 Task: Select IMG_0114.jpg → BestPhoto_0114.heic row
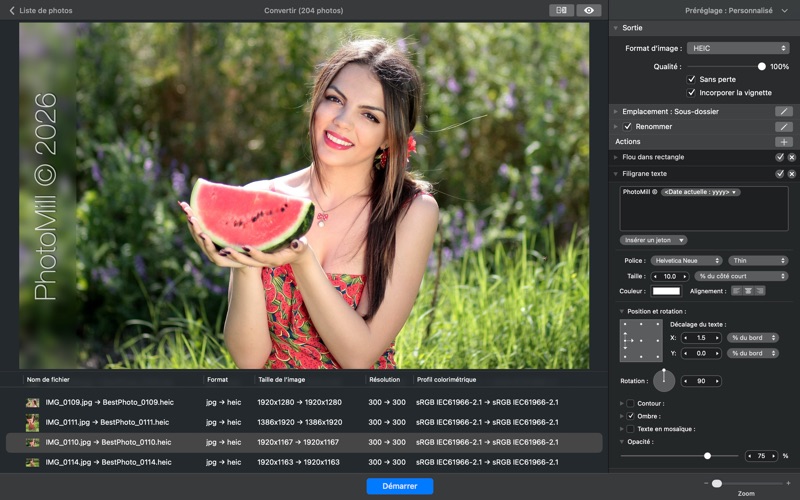click(x=304, y=462)
